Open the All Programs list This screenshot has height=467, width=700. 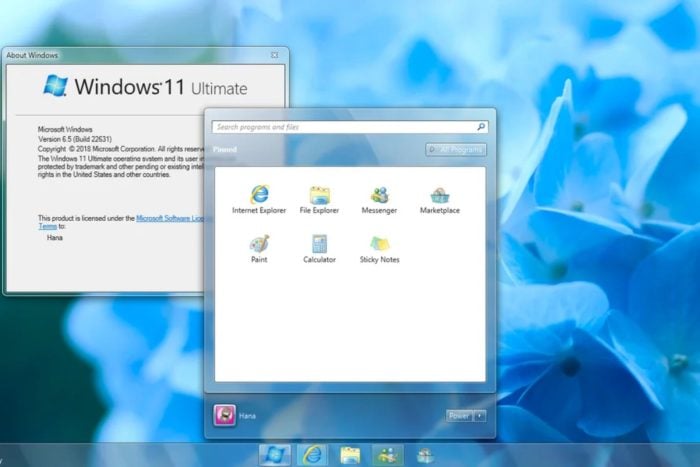[456, 150]
